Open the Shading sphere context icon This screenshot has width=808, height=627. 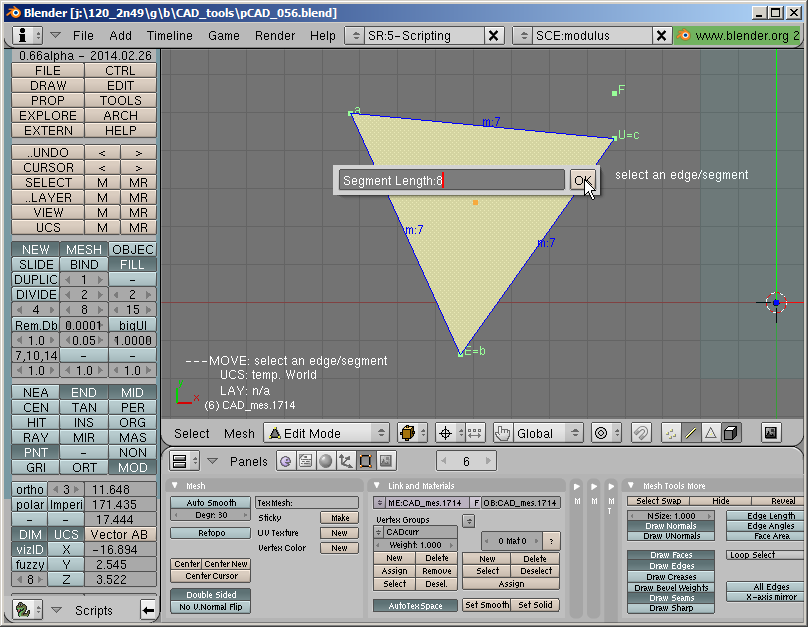(x=325, y=461)
